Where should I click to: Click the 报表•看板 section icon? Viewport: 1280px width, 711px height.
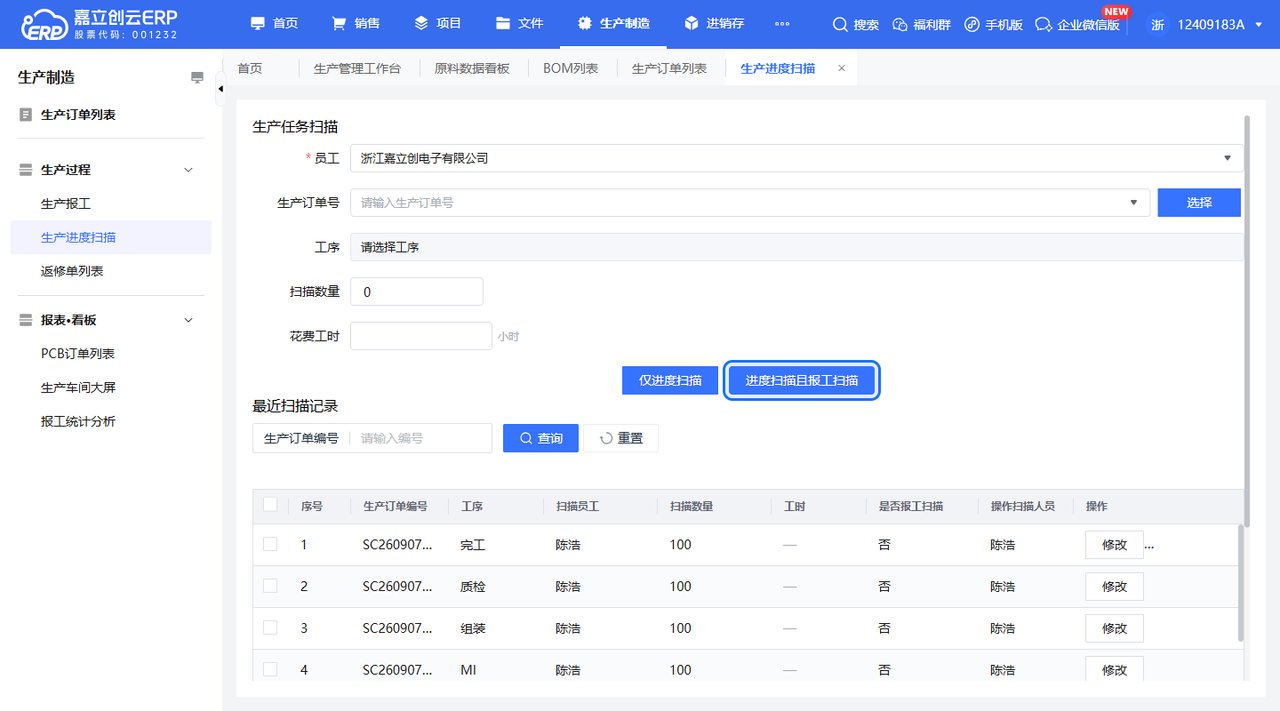click(x=26, y=320)
